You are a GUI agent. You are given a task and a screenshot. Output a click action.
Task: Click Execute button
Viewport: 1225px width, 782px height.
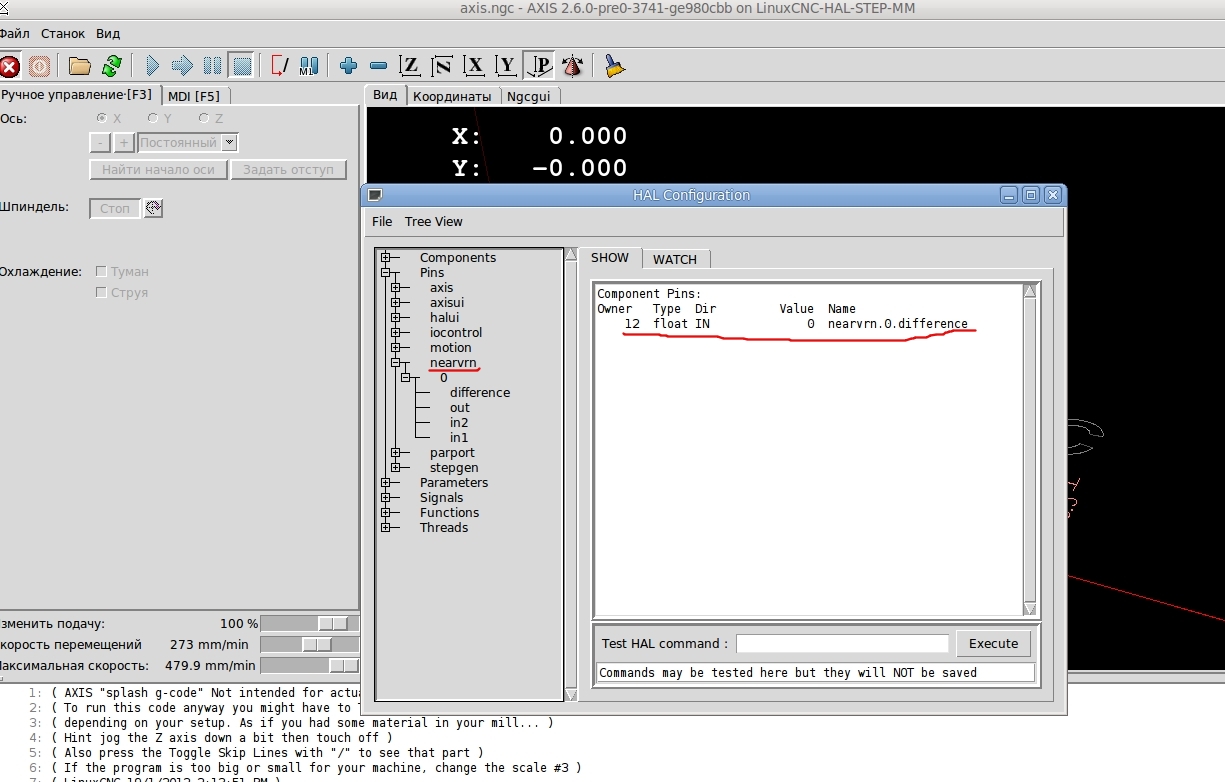(993, 643)
